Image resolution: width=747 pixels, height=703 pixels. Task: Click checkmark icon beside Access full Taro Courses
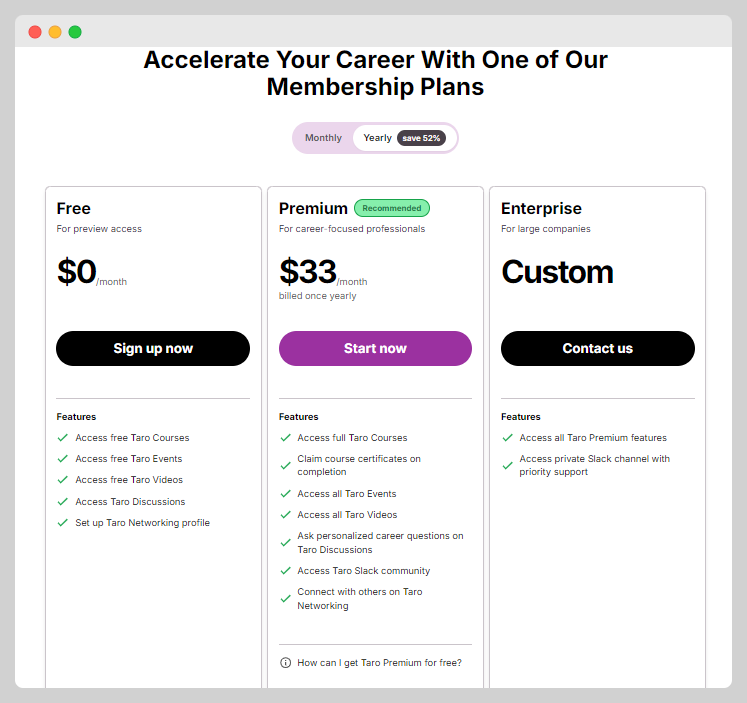286,438
